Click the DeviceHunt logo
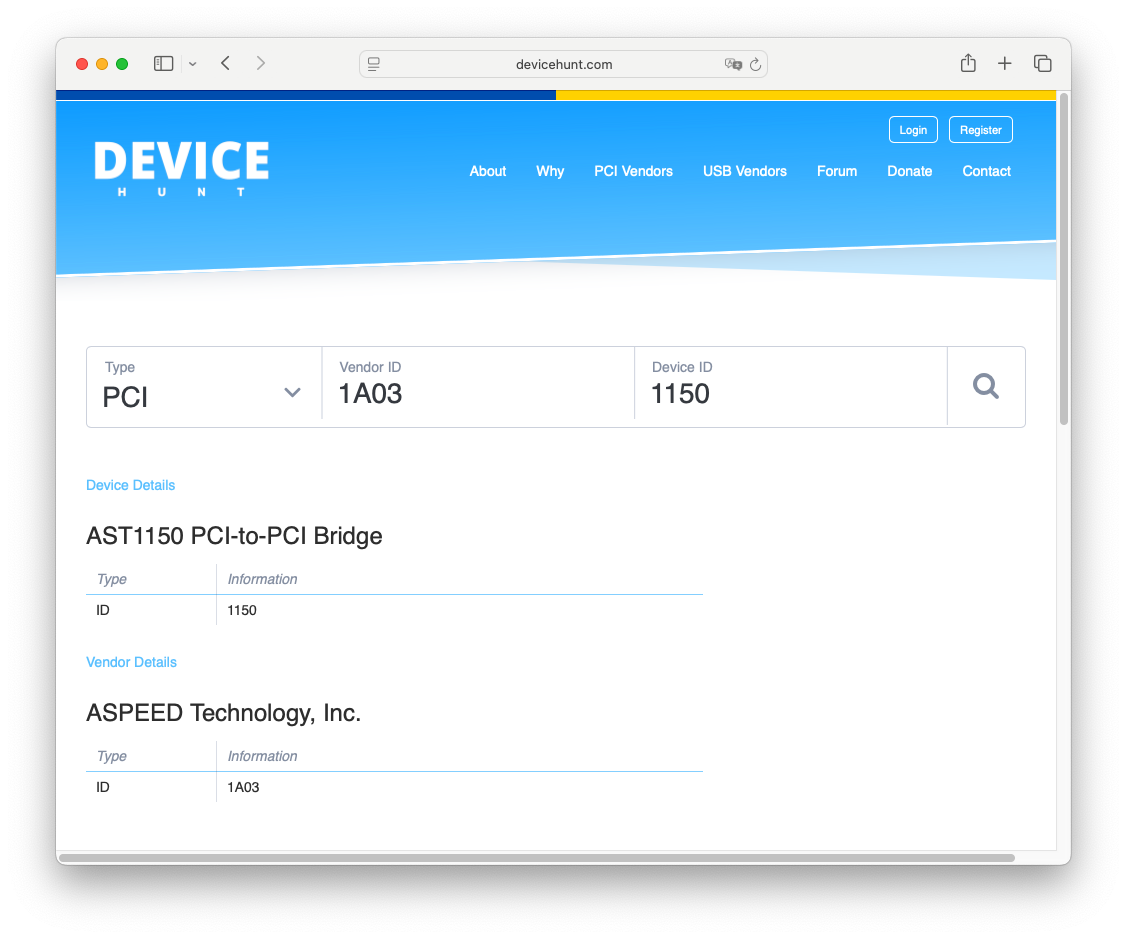The image size is (1127, 939). pos(181,167)
